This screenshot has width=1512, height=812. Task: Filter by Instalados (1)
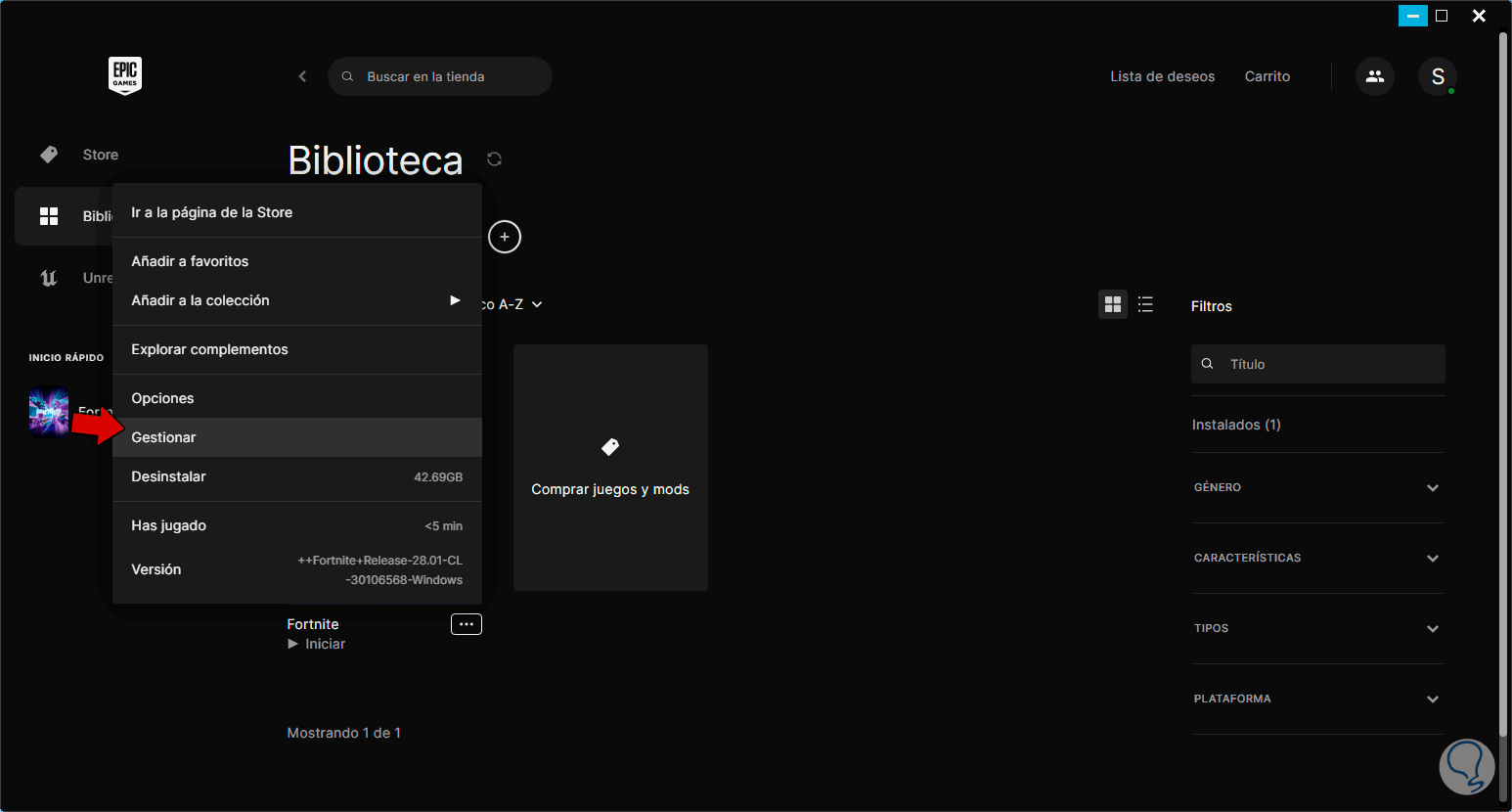click(1236, 425)
